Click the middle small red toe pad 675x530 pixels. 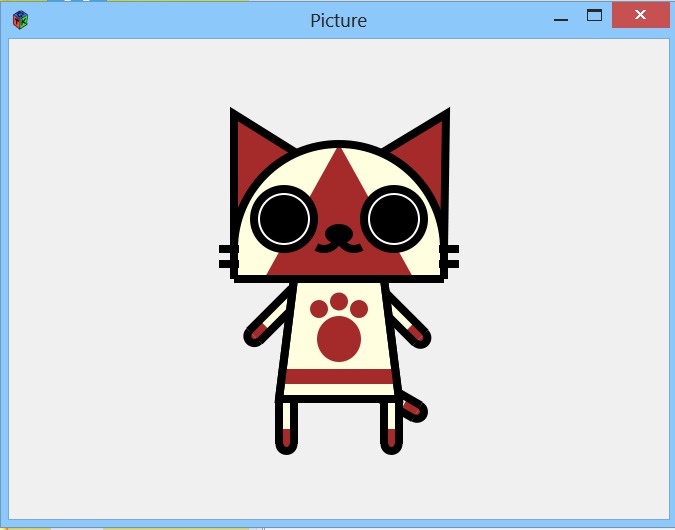click(x=339, y=301)
